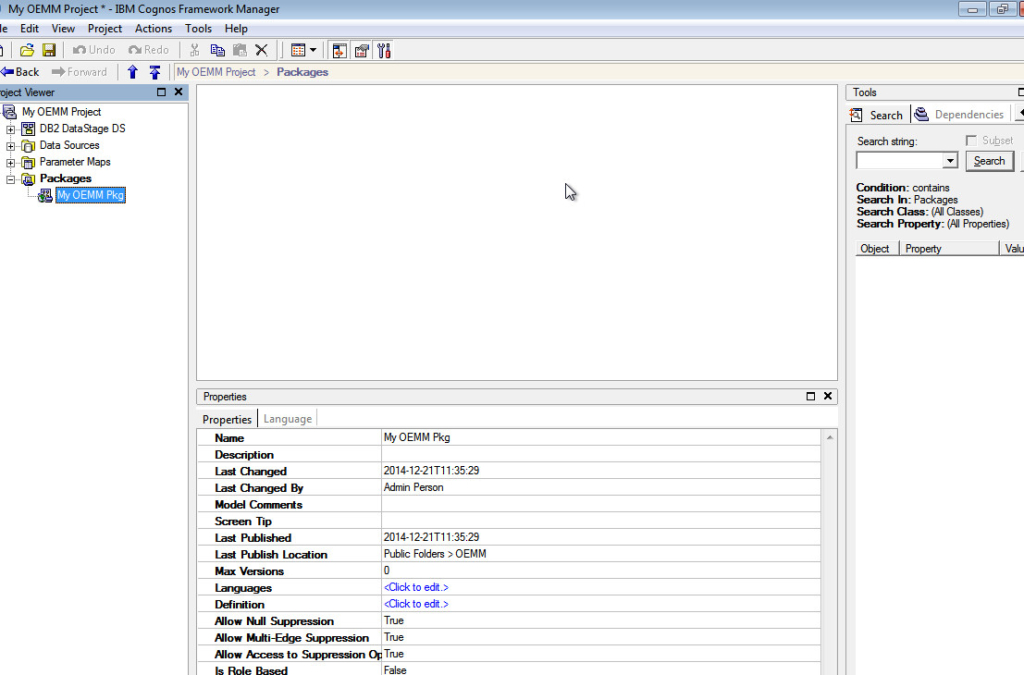
Task: Select the Packages folder label
Action: (65, 178)
